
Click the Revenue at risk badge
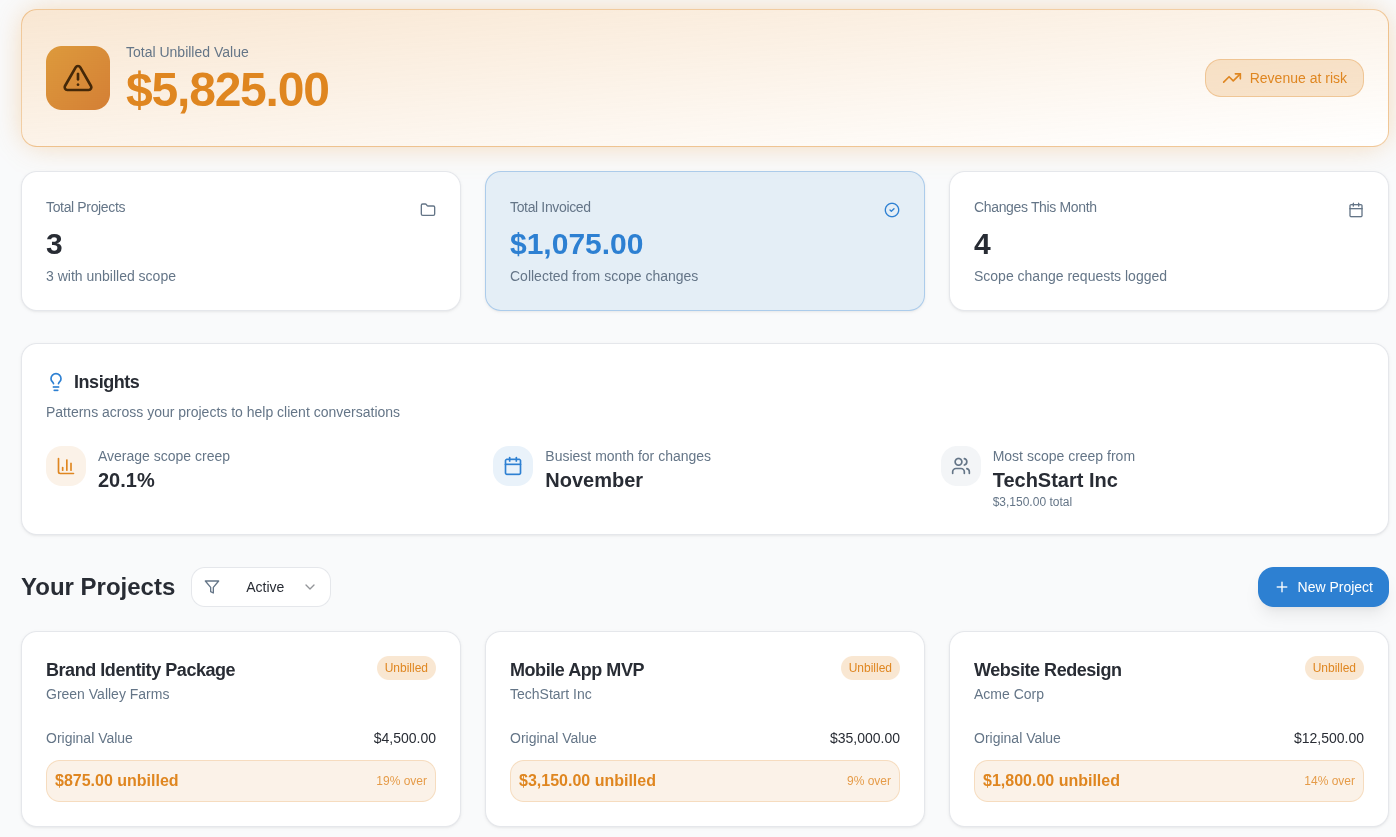[x=1284, y=77]
